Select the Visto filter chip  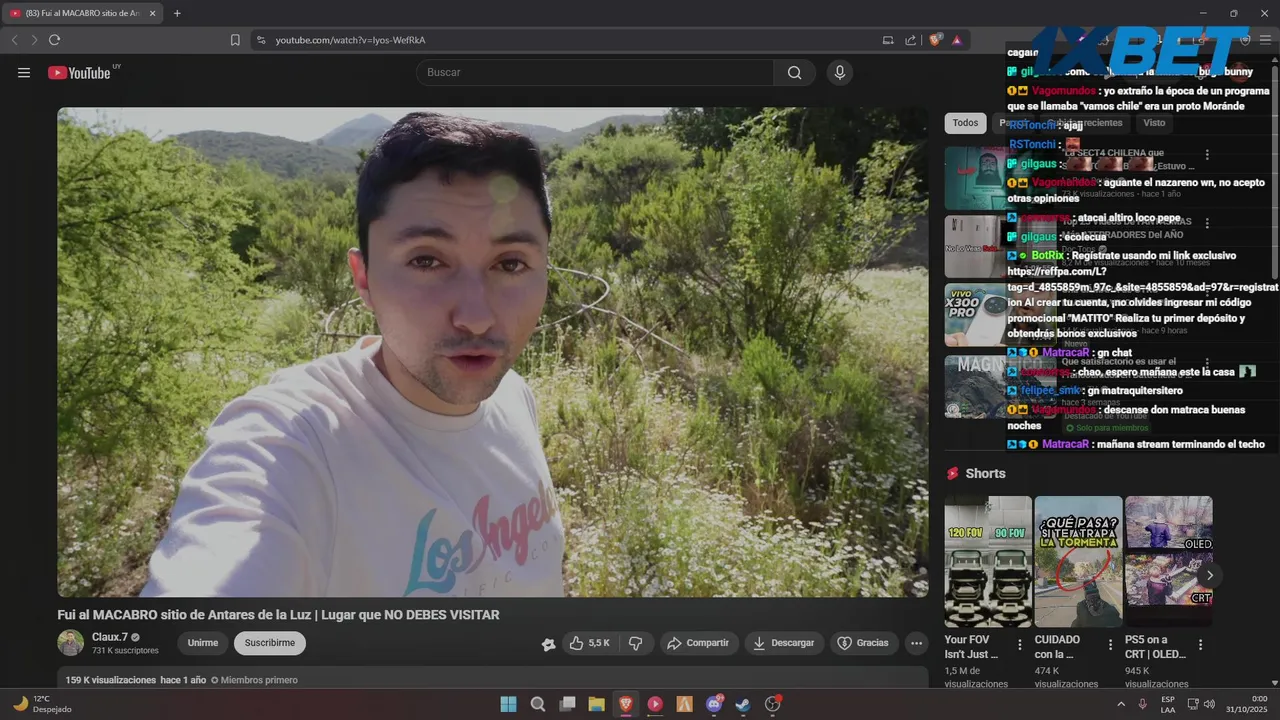(x=1154, y=123)
